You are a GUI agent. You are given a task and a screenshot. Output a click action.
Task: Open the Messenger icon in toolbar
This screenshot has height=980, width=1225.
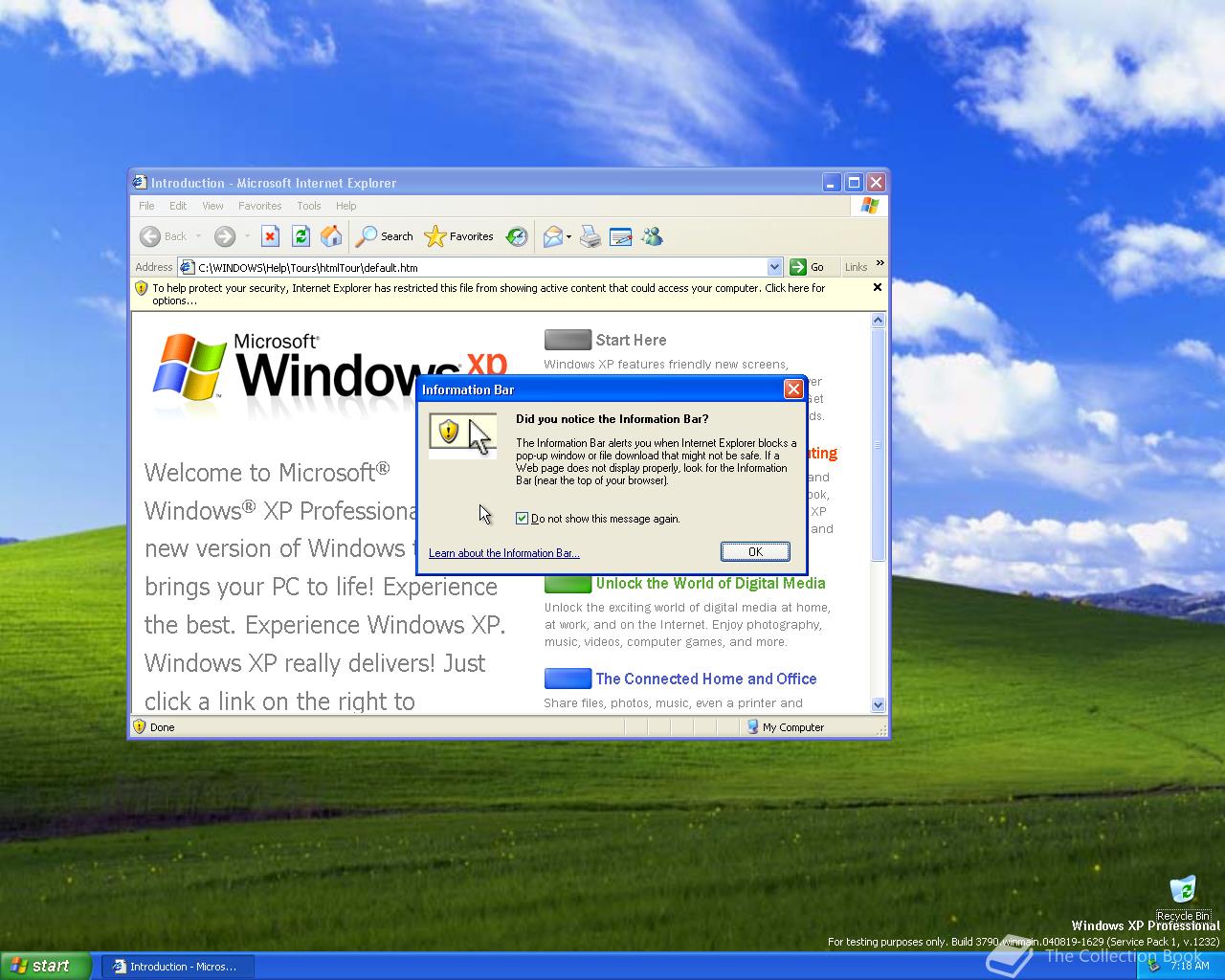pyautogui.click(x=653, y=236)
